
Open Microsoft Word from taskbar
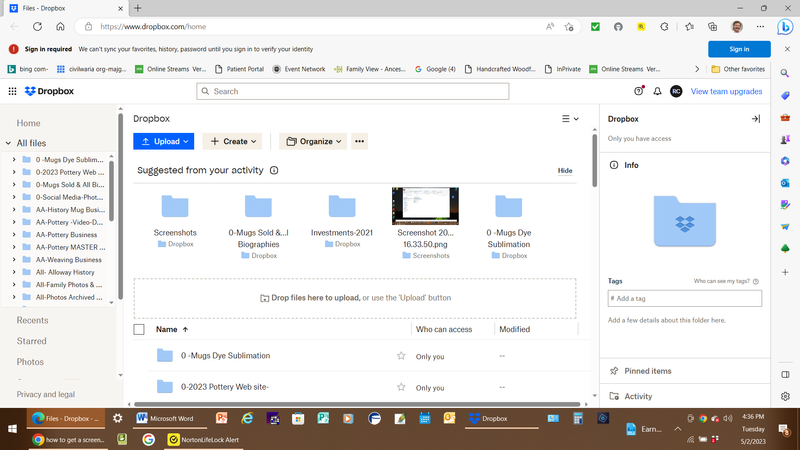(170, 418)
